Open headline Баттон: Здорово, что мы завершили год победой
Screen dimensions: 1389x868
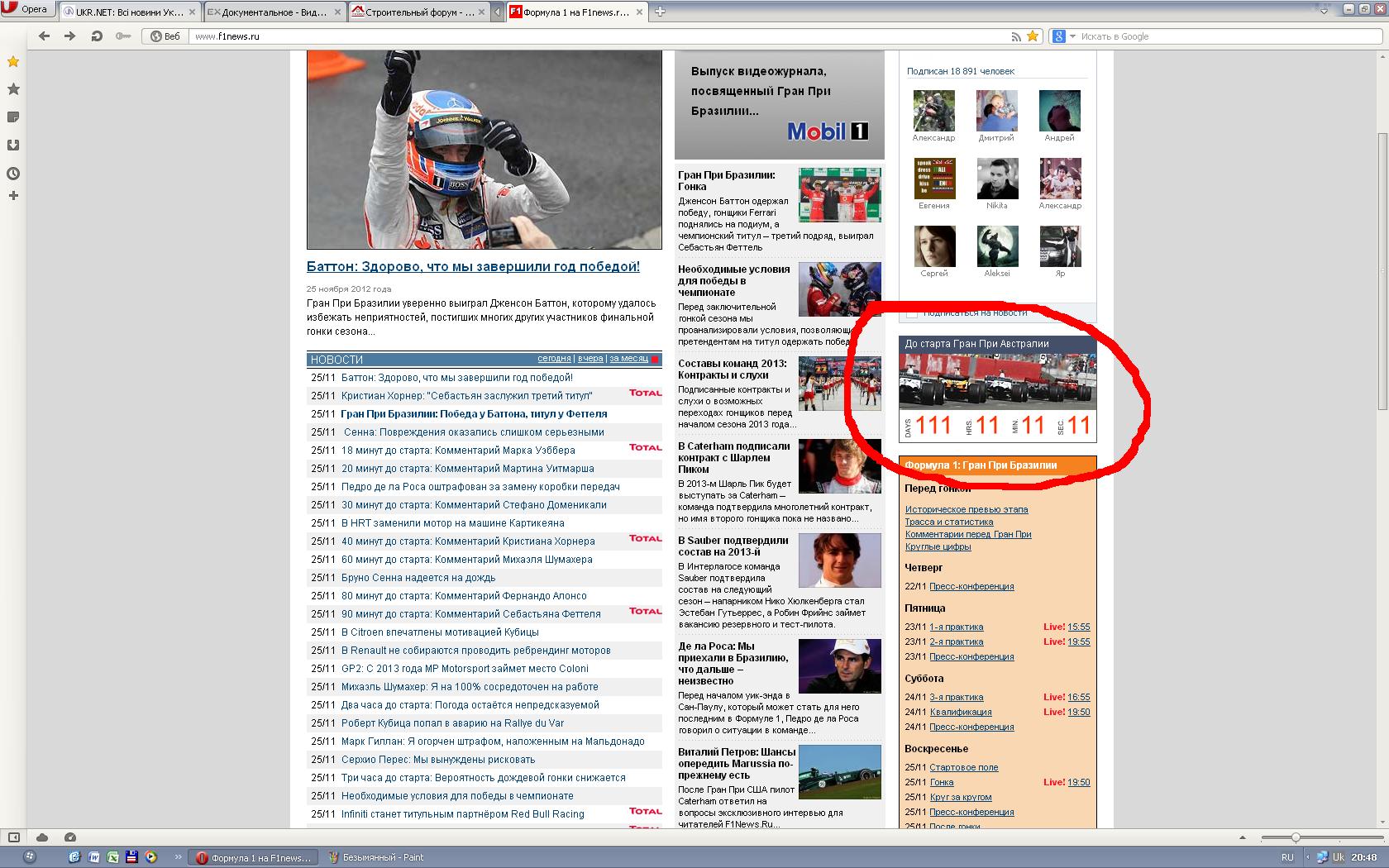coord(473,267)
